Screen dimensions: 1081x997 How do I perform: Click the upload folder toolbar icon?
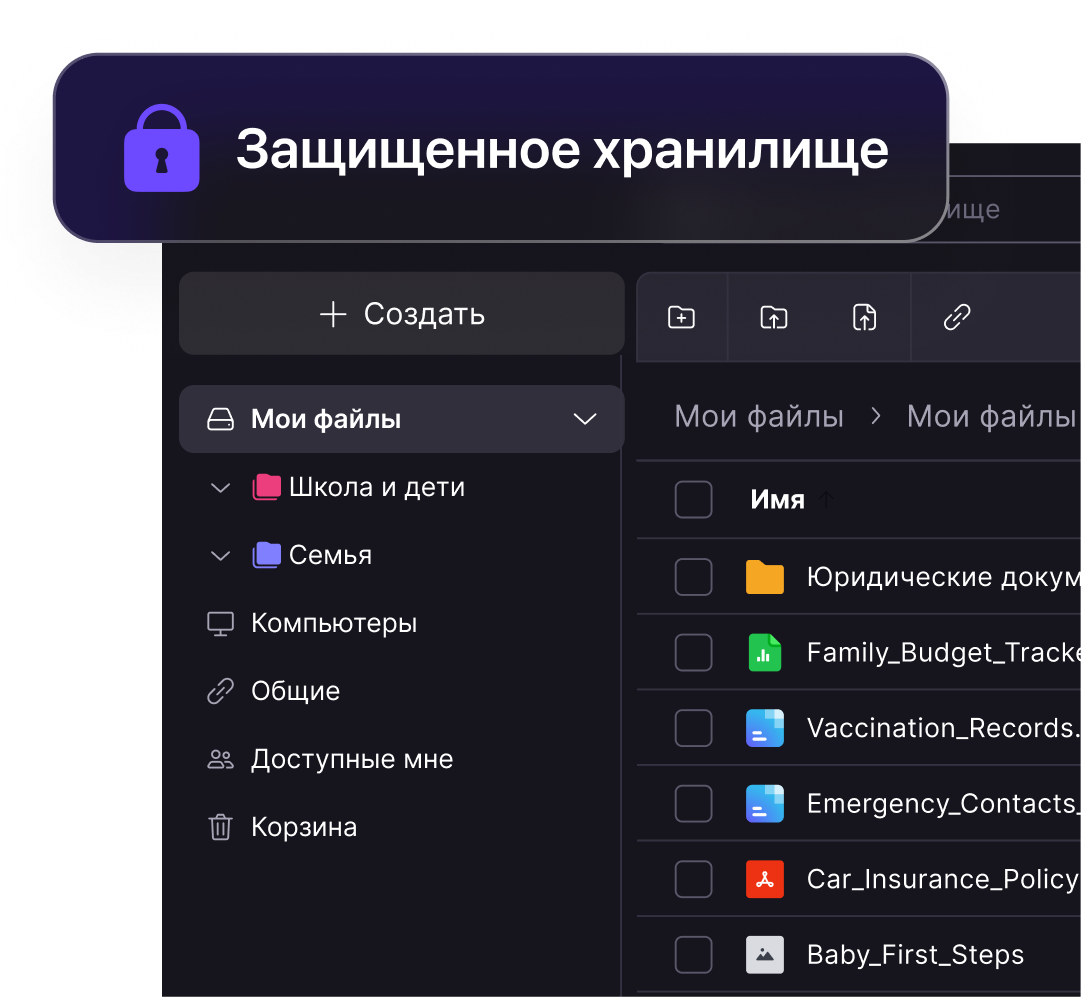point(774,317)
